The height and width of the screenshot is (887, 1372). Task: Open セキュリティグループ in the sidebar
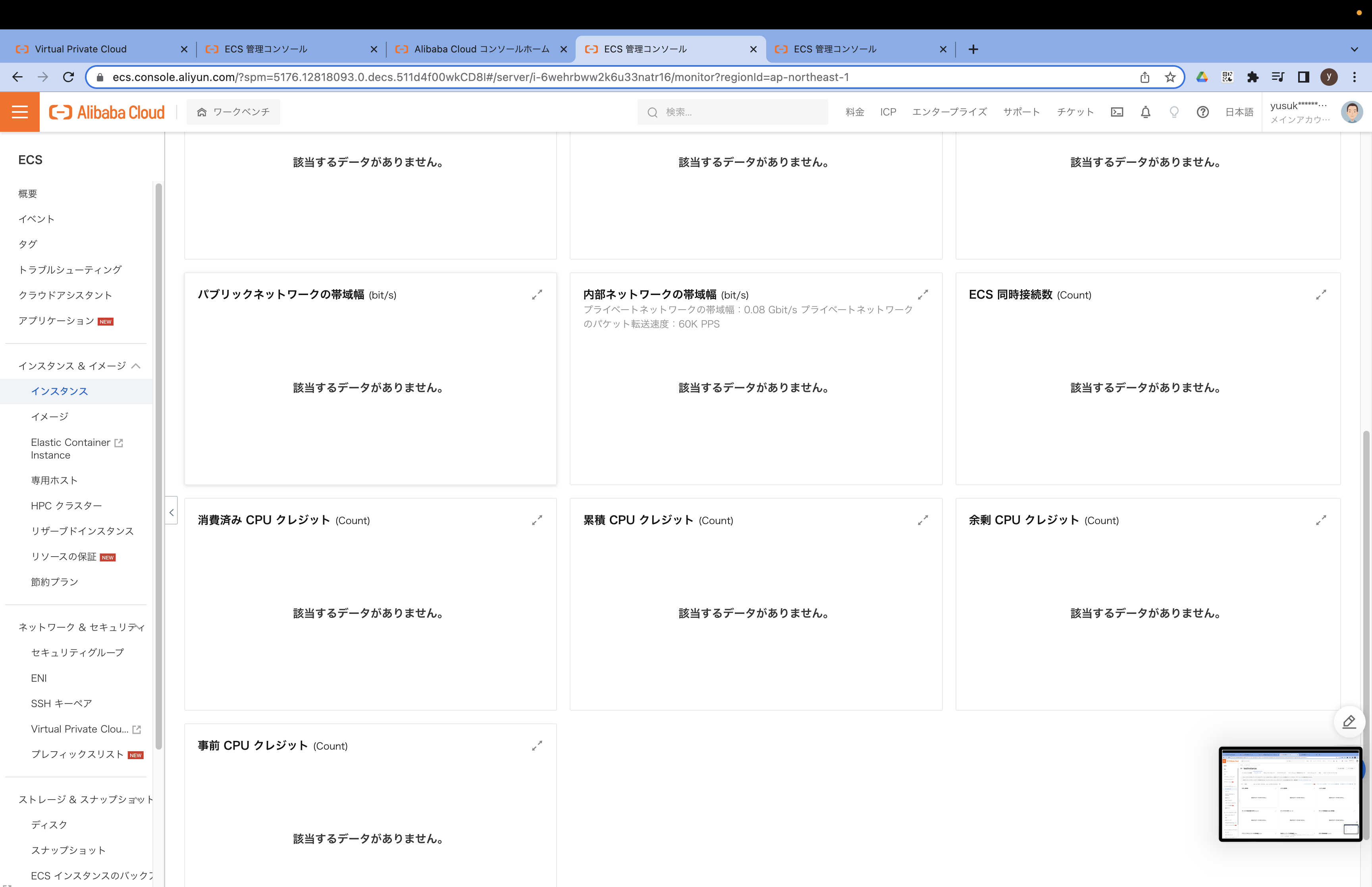pos(77,652)
